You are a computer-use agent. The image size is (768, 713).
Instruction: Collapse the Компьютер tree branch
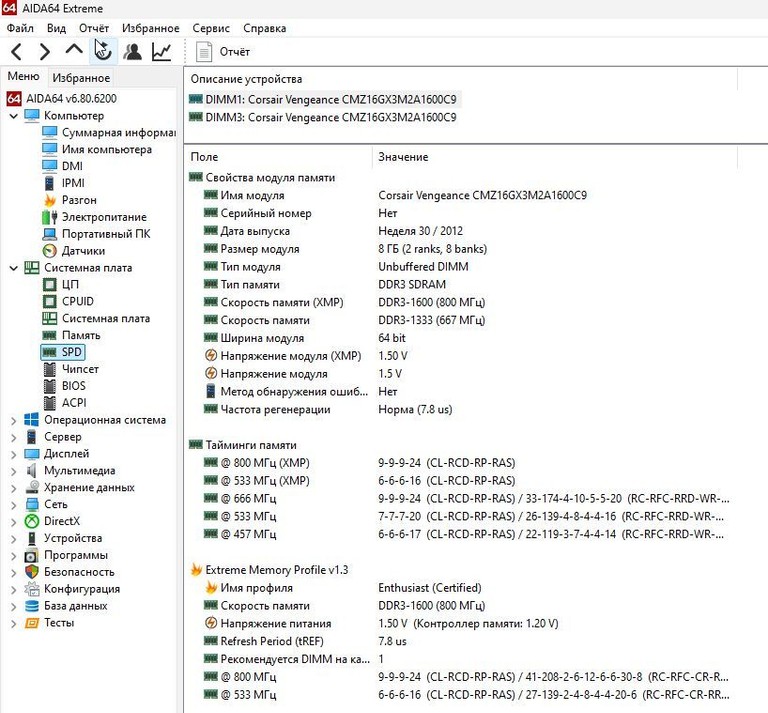tap(14, 116)
